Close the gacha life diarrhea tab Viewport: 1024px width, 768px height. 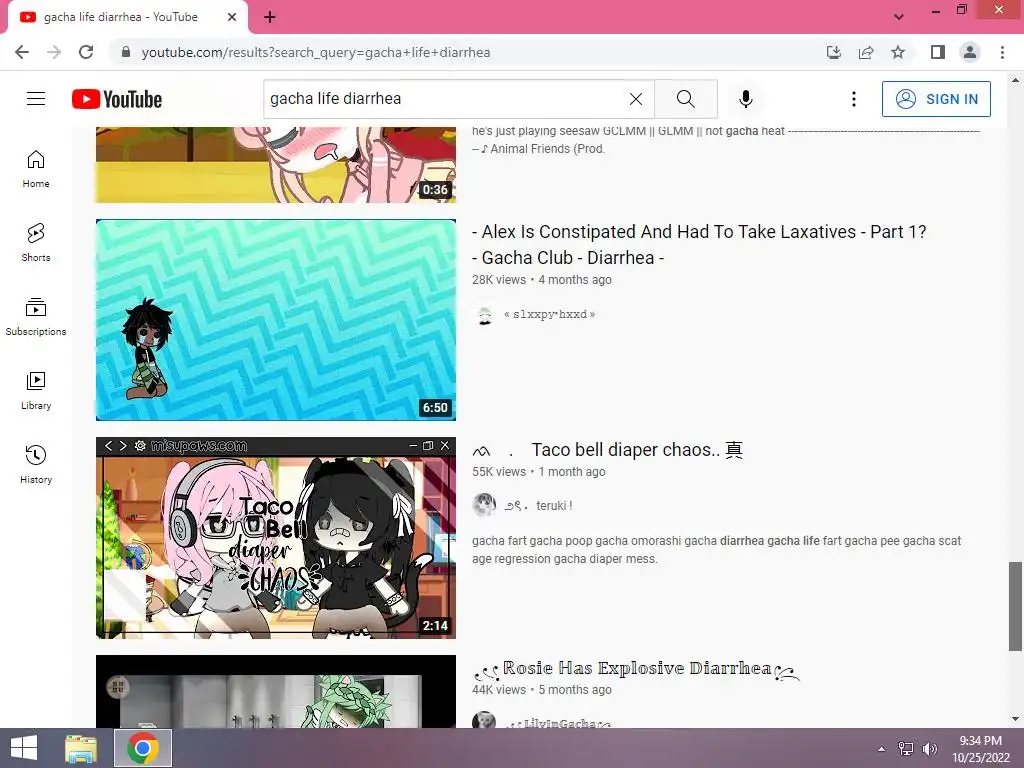(232, 17)
